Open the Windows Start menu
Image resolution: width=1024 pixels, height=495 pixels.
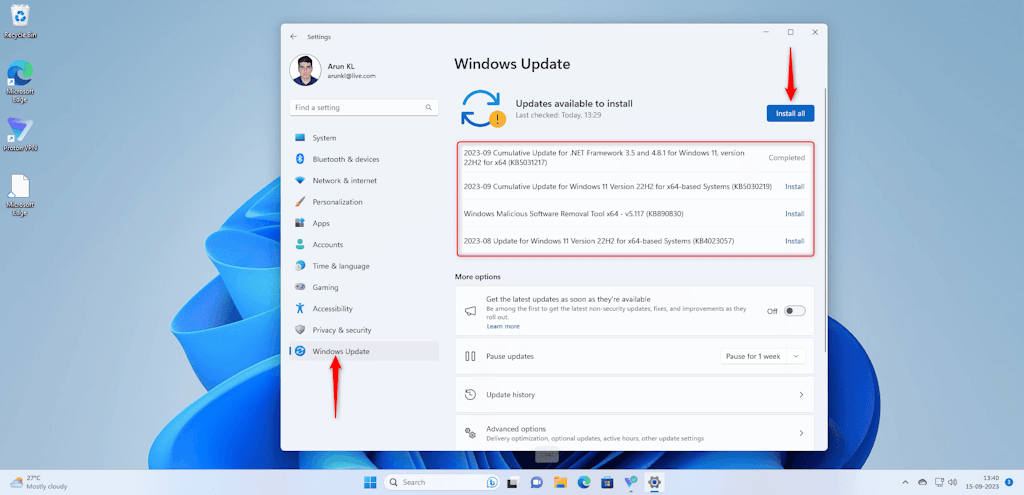pyautogui.click(x=370, y=483)
